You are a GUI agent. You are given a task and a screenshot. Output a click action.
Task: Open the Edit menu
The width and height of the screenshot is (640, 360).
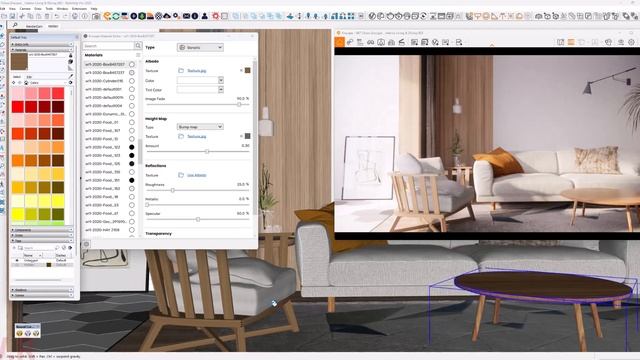coord(2,8)
